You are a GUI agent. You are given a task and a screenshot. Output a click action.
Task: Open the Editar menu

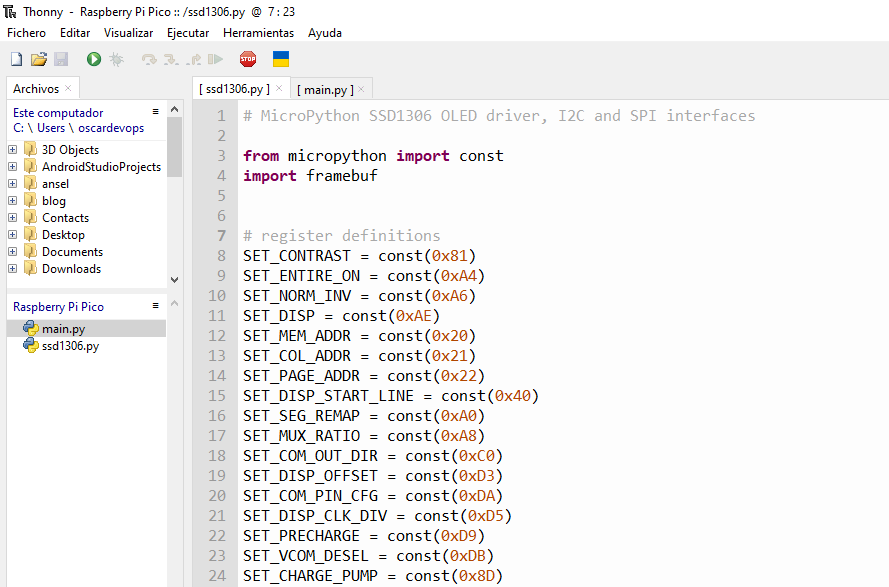75,33
